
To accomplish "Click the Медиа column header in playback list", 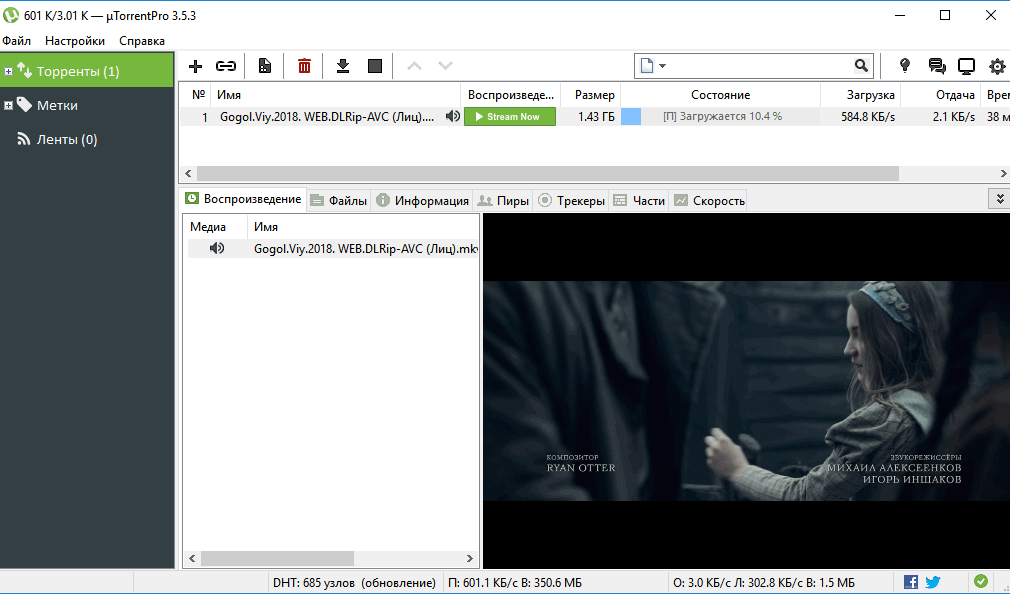I will pyautogui.click(x=215, y=227).
